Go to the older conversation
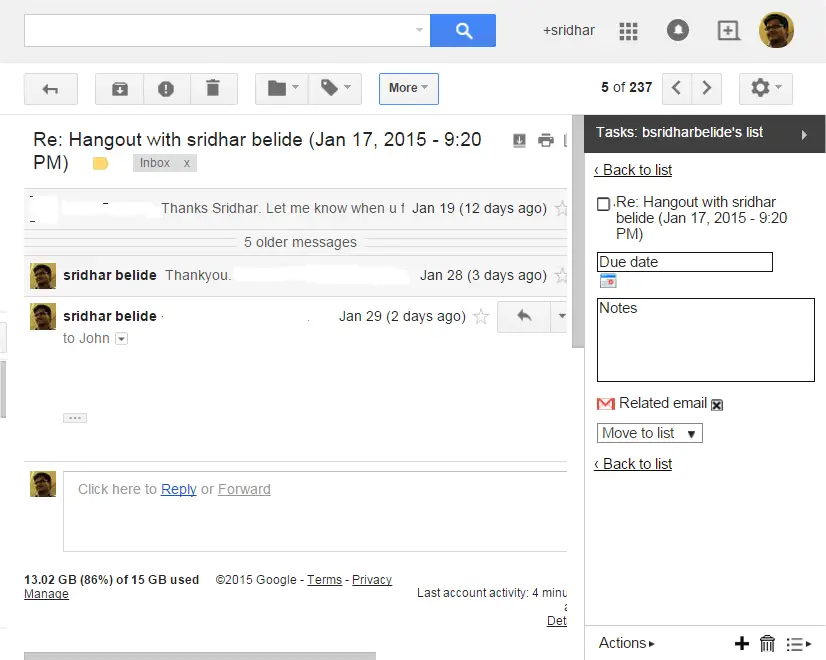This screenshot has height=660, width=826. click(x=707, y=87)
